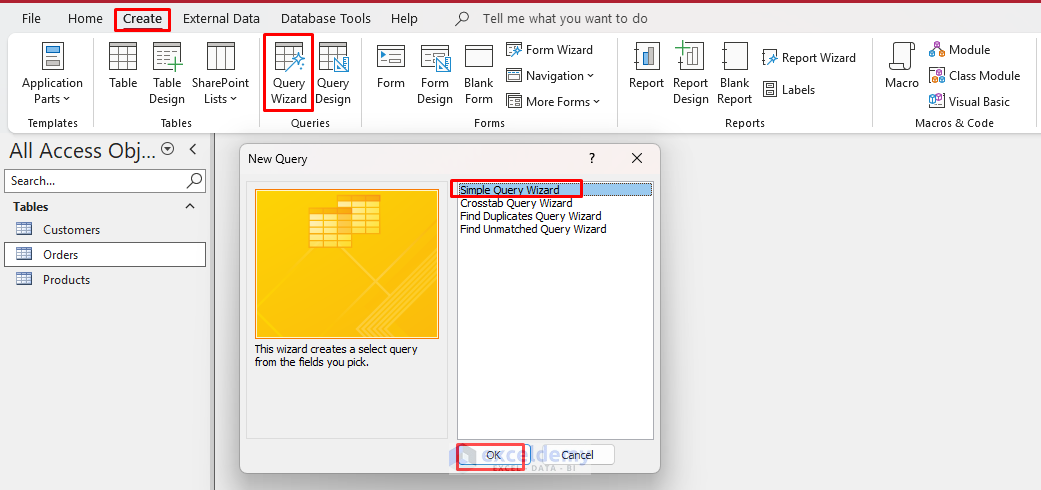Click the New Query dialog help button
This screenshot has height=490, width=1041.
coord(592,159)
